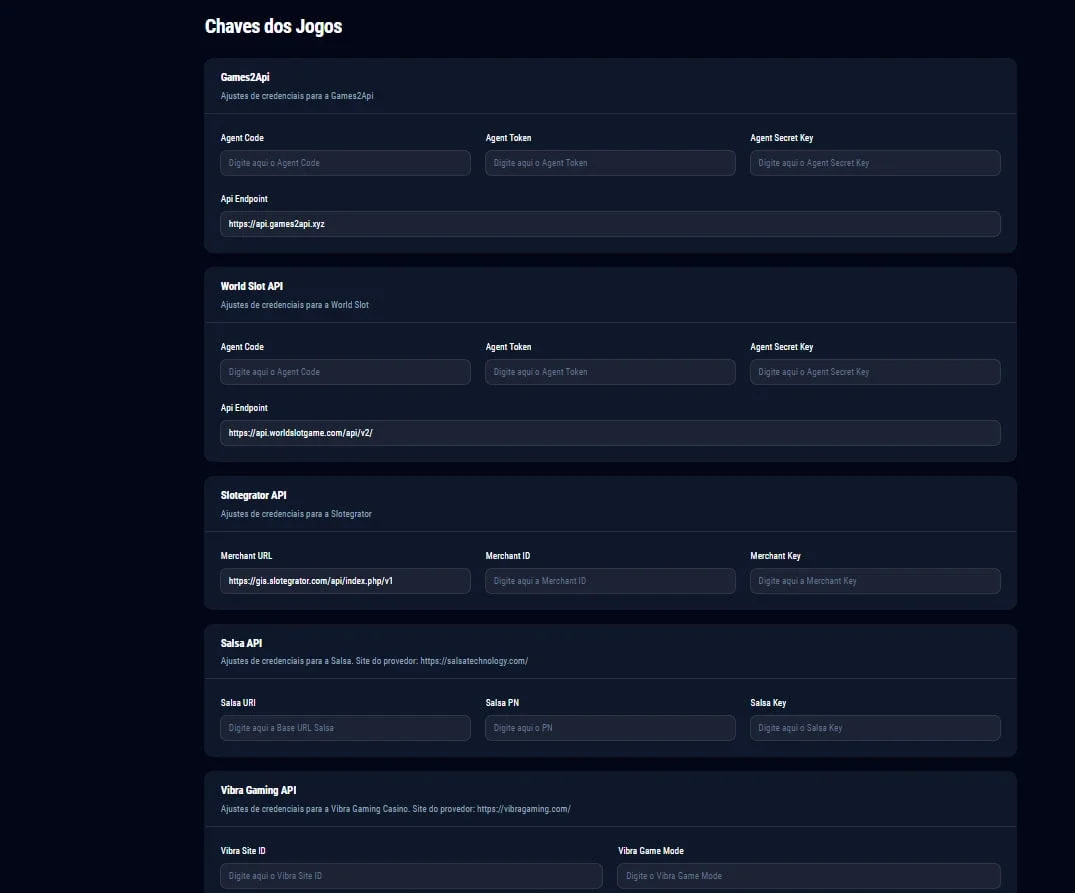
Task: Click the Games2Api Agent Token label
Action: click(x=509, y=138)
